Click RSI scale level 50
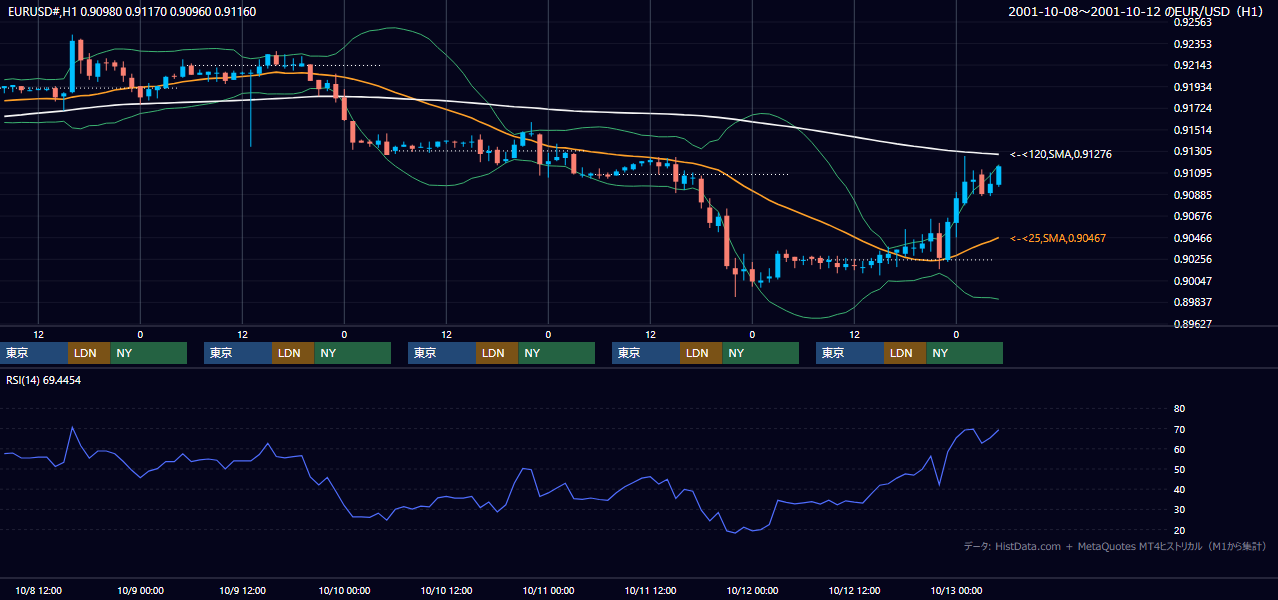The image size is (1278, 600). tap(1179, 469)
